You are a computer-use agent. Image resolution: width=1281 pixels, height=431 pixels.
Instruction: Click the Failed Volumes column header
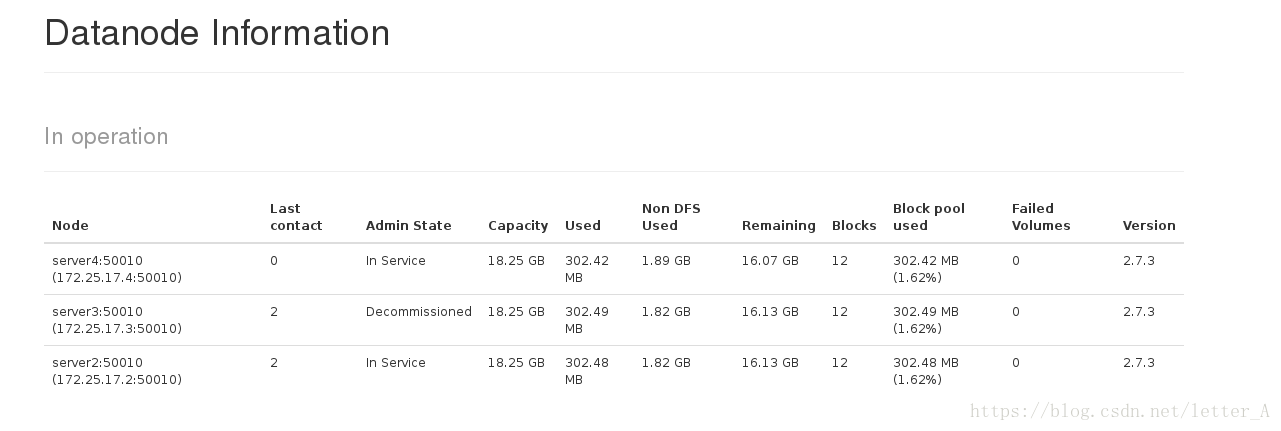[1040, 217]
